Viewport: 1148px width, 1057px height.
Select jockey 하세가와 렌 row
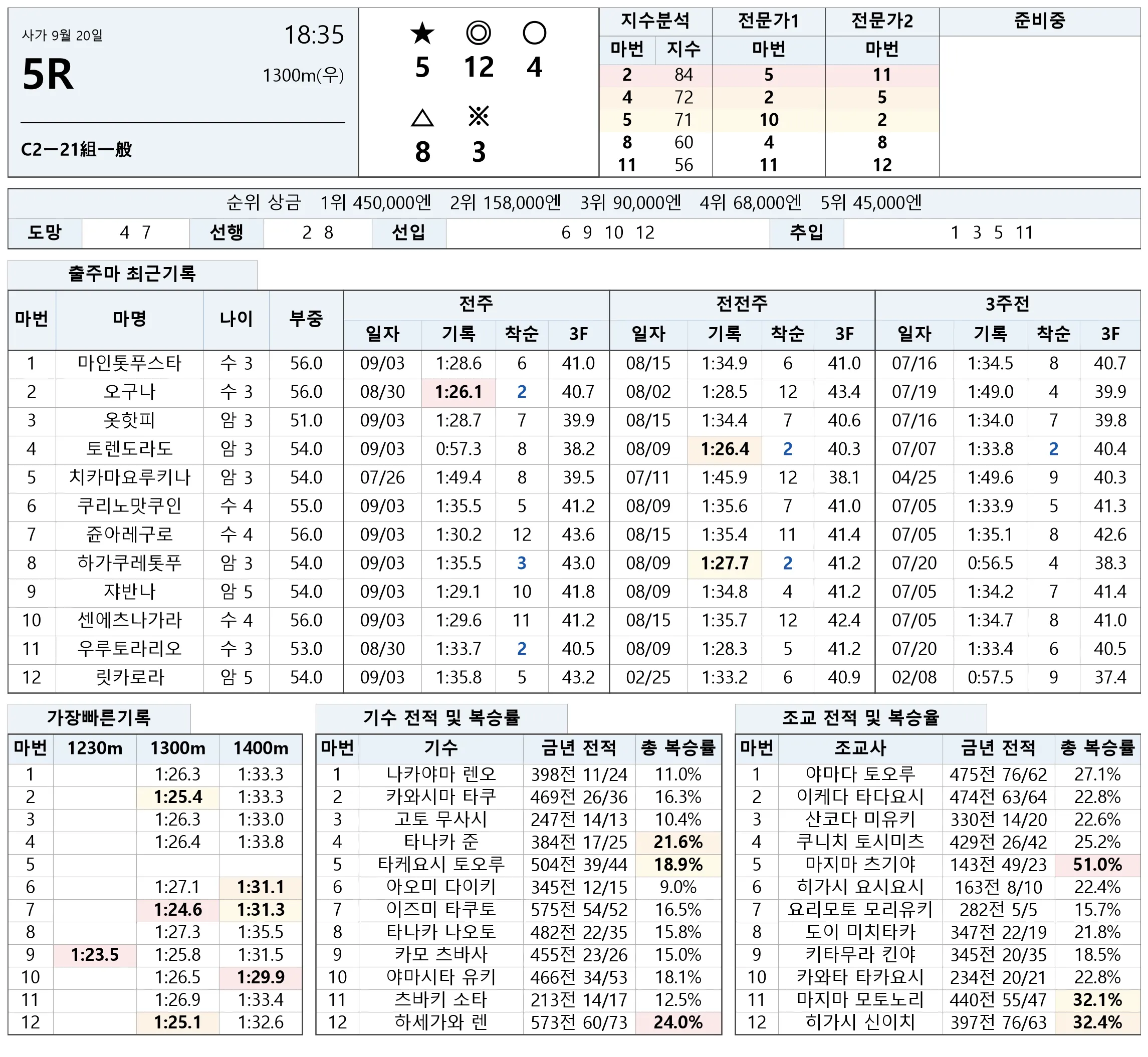pyautogui.click(x=518, y=1022)
